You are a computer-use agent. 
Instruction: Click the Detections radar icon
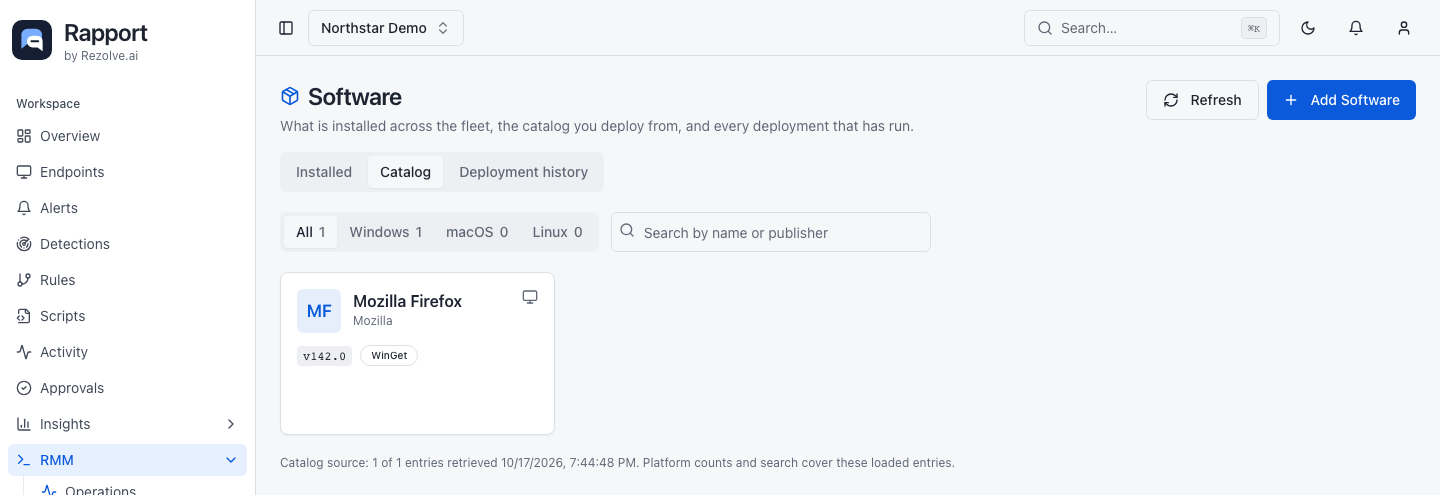(24, 244)
